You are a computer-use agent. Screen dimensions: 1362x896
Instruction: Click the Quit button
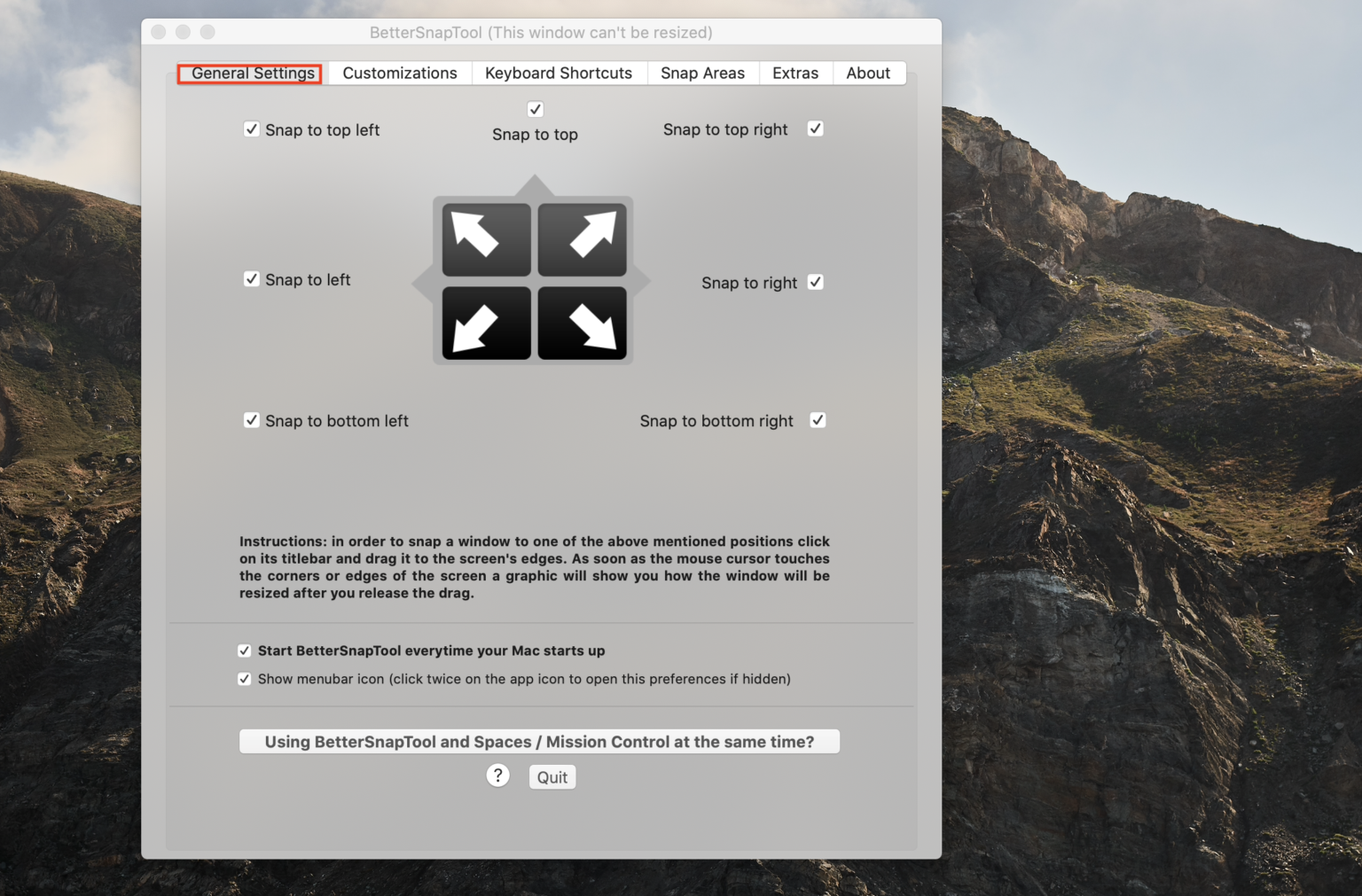point(552,777)
